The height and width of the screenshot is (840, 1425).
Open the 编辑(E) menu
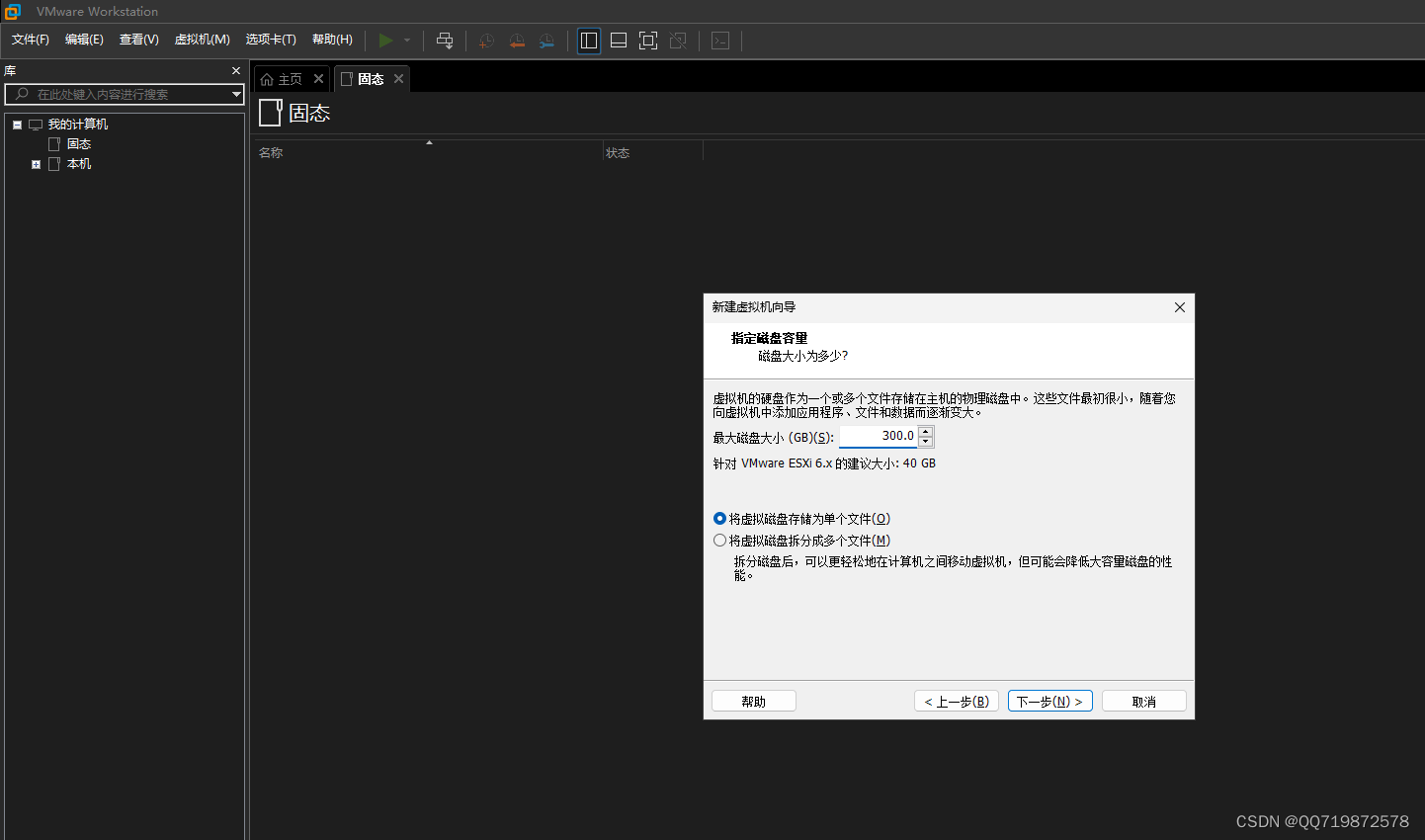pos(84,40)
